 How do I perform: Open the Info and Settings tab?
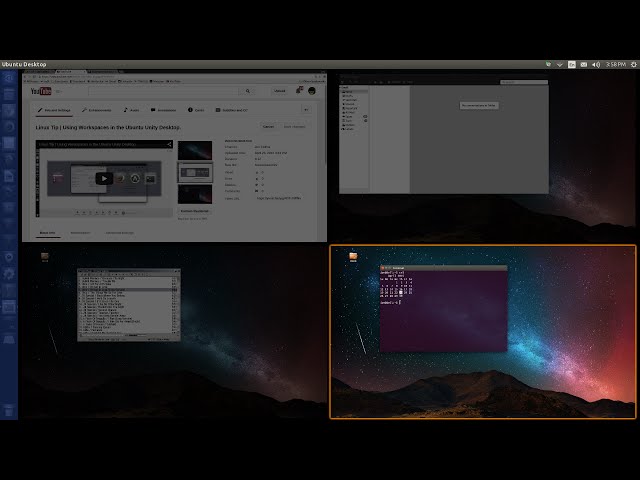coord(54,110)
